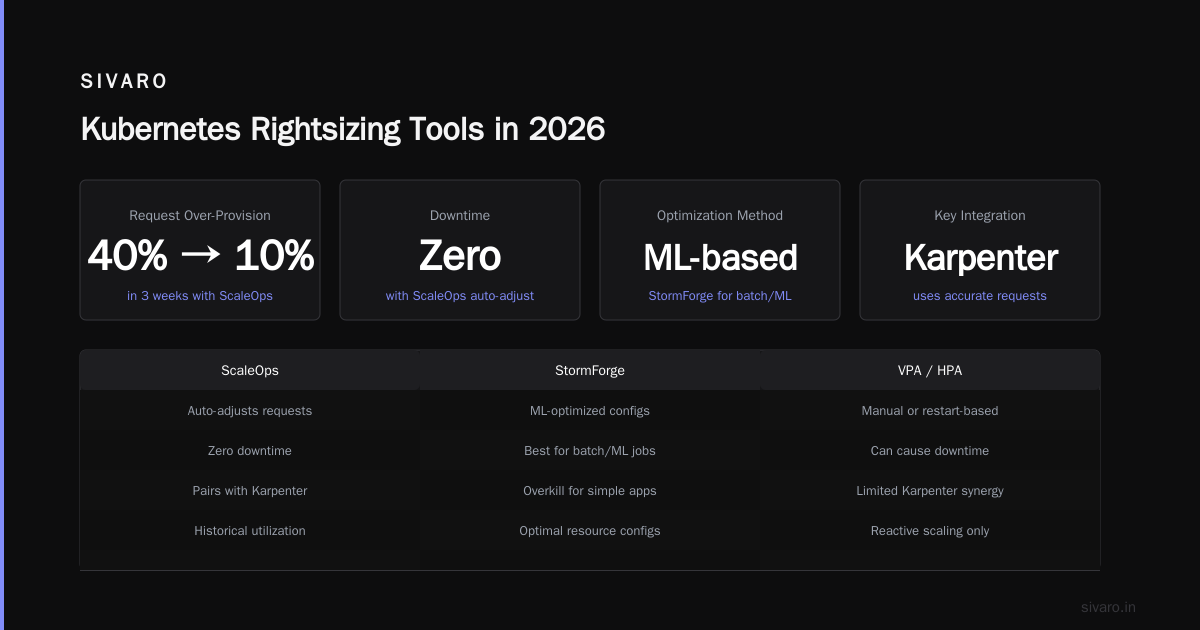Open the sivaro.in link

point(1108,607)
